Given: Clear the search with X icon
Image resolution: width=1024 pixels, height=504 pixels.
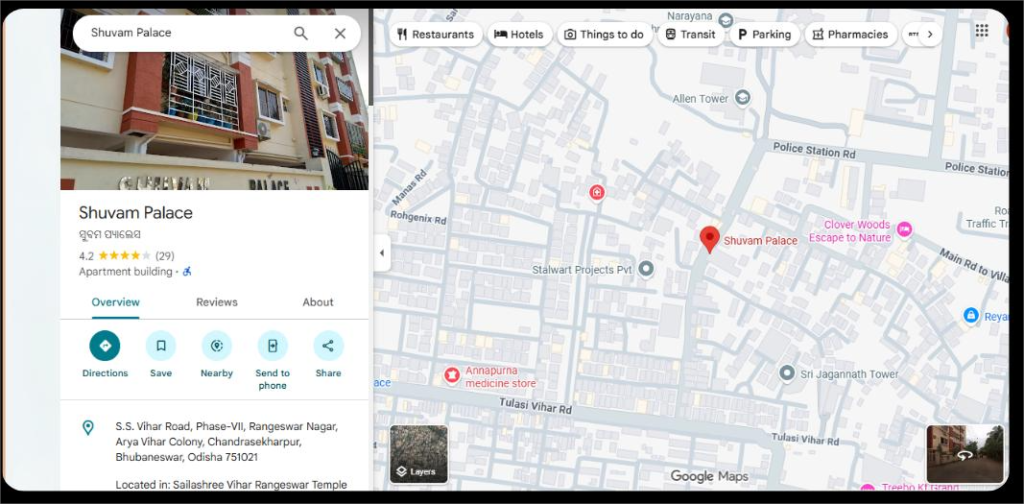Looking at the screenshot, I should pos(340,33).
